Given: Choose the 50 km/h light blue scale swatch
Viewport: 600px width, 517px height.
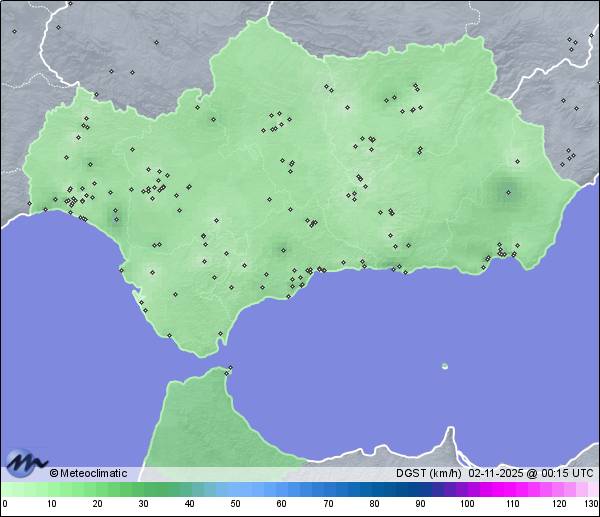Looking at the screenshot, I should click(x=235, y=490).
